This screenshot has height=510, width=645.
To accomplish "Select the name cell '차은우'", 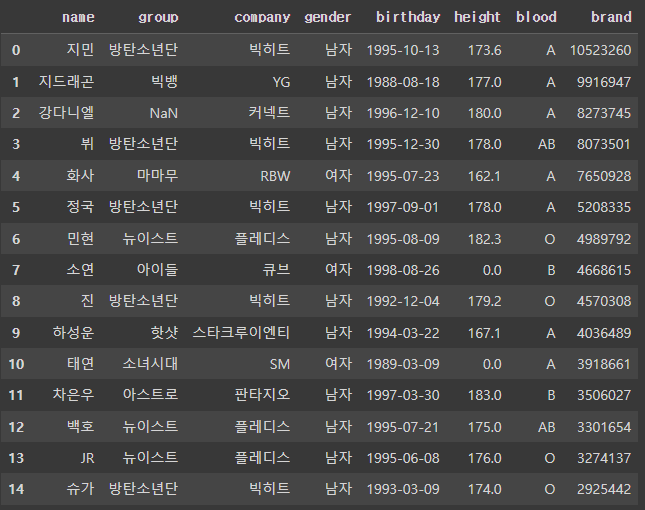I will click(73, 395).
